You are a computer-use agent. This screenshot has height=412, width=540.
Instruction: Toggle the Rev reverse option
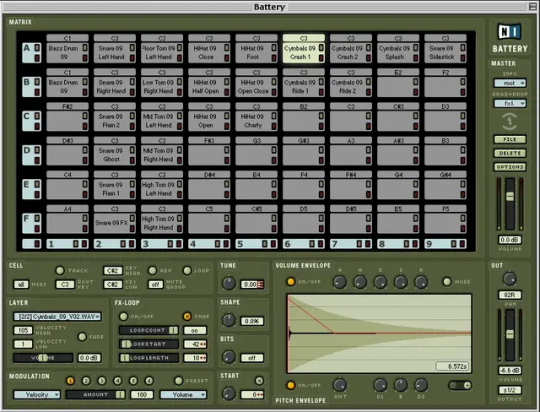coord(153,270)
